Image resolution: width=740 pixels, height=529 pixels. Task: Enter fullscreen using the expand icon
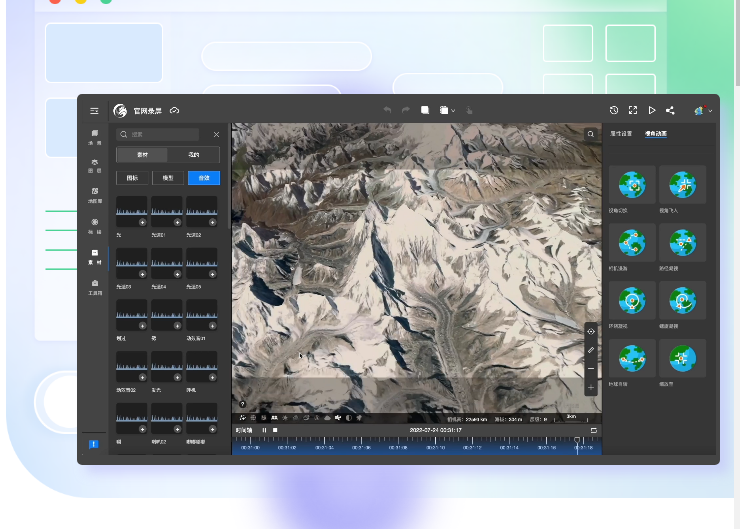(x=633, y=110)
